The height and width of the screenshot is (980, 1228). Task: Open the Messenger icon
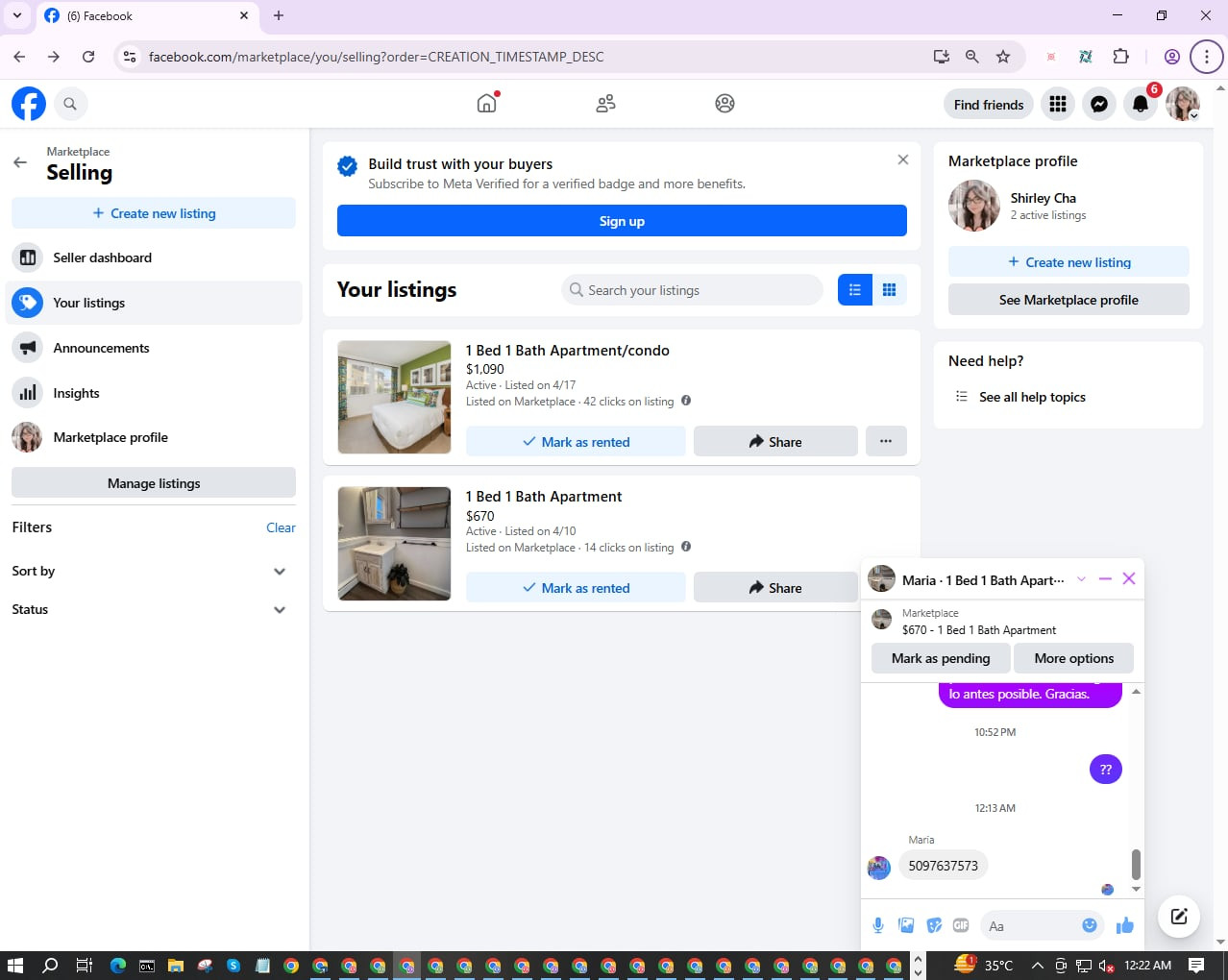point(1099,104)
